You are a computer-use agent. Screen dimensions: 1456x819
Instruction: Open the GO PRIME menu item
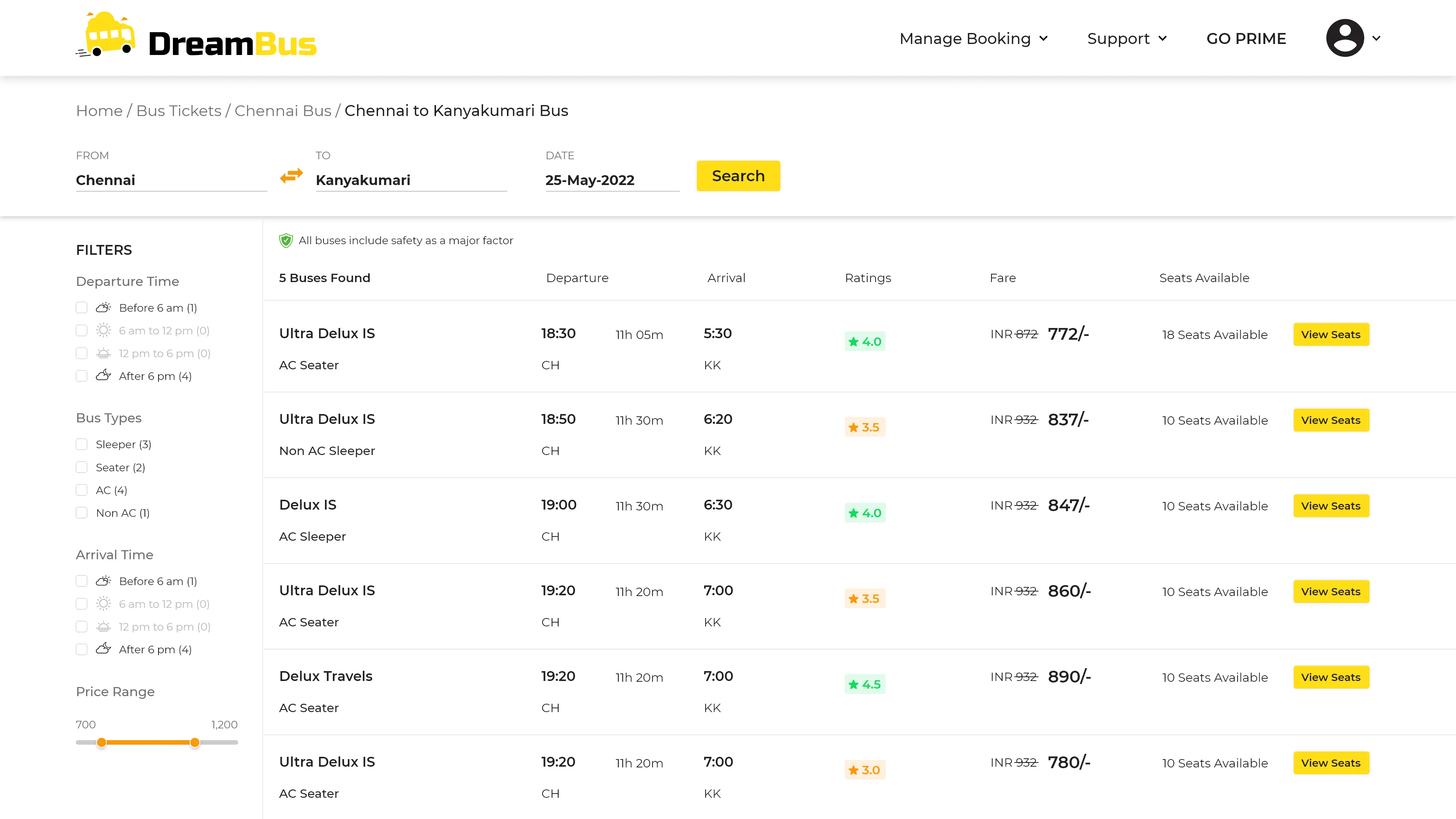1246,38
